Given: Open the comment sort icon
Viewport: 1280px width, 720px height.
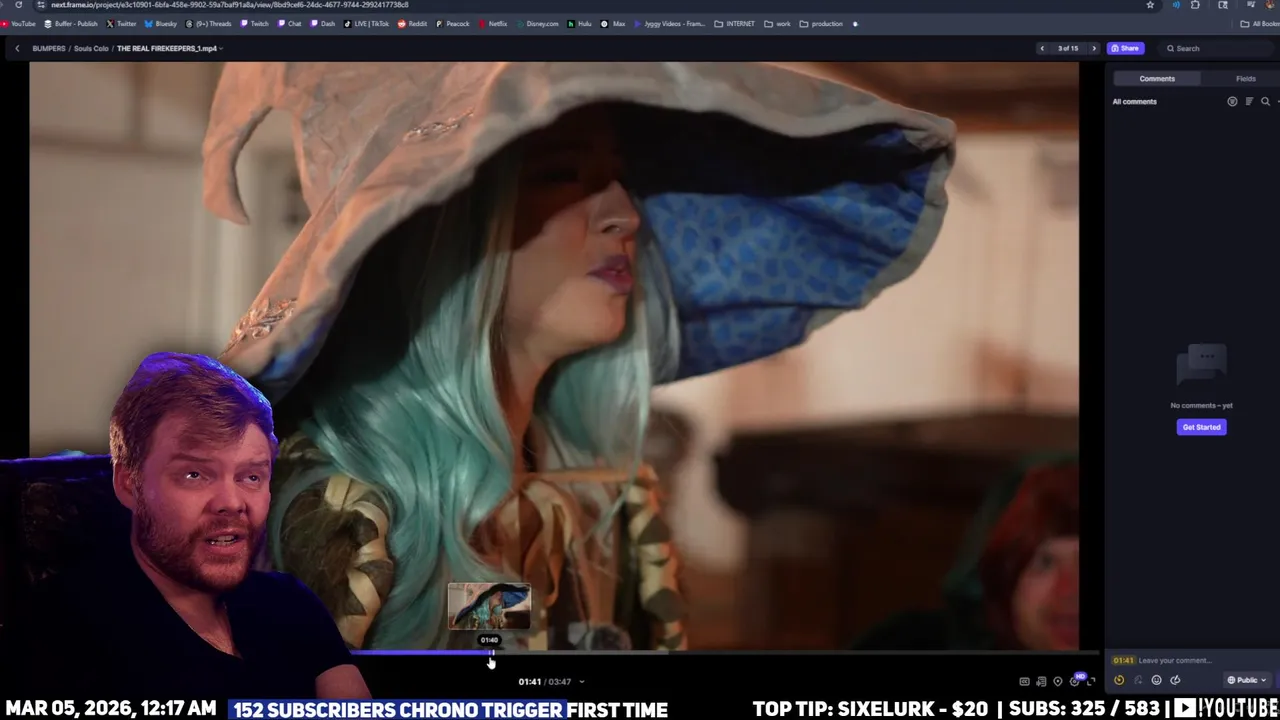Looking at the screenshot, I should coord(1249,101).
